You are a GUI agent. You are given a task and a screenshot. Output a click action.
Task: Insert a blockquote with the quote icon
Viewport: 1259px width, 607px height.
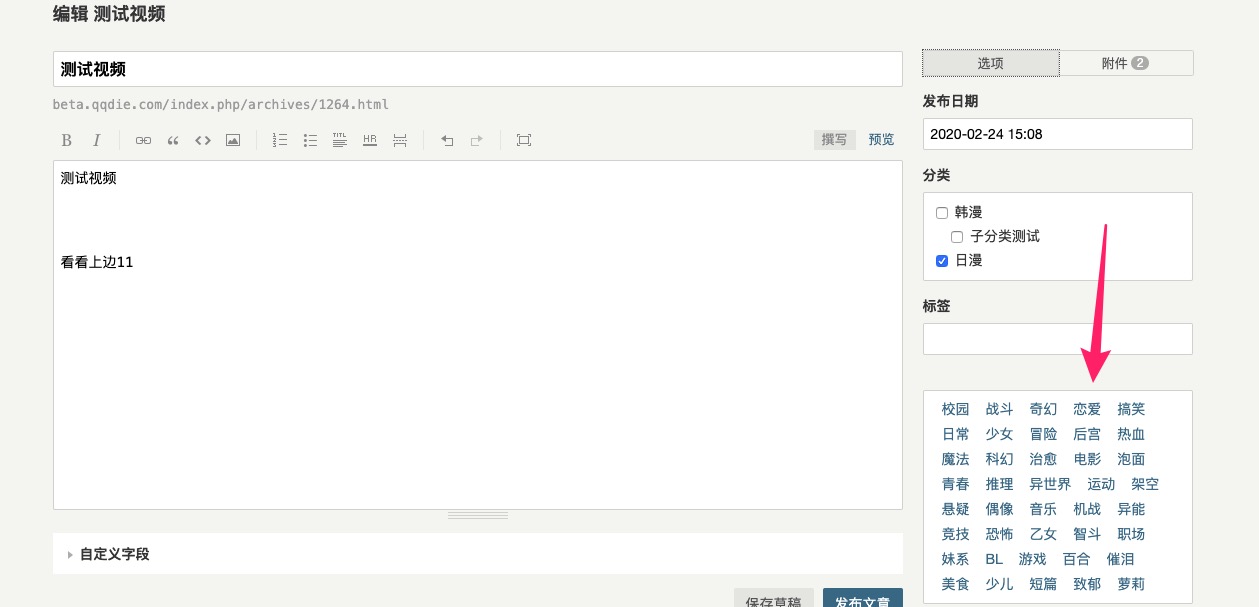(x=173, y=140)
